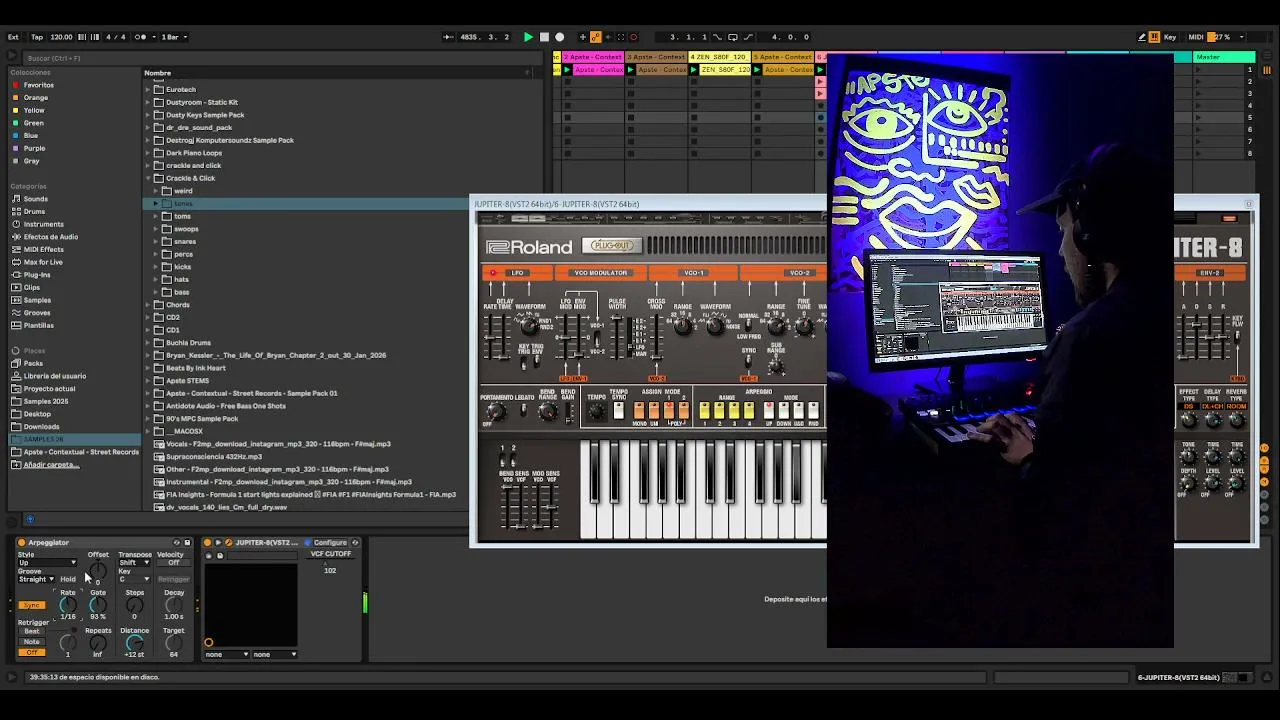Open the Plug-Ins category in browser
This screenshot has width=1280, height=720.
(37, 275)
